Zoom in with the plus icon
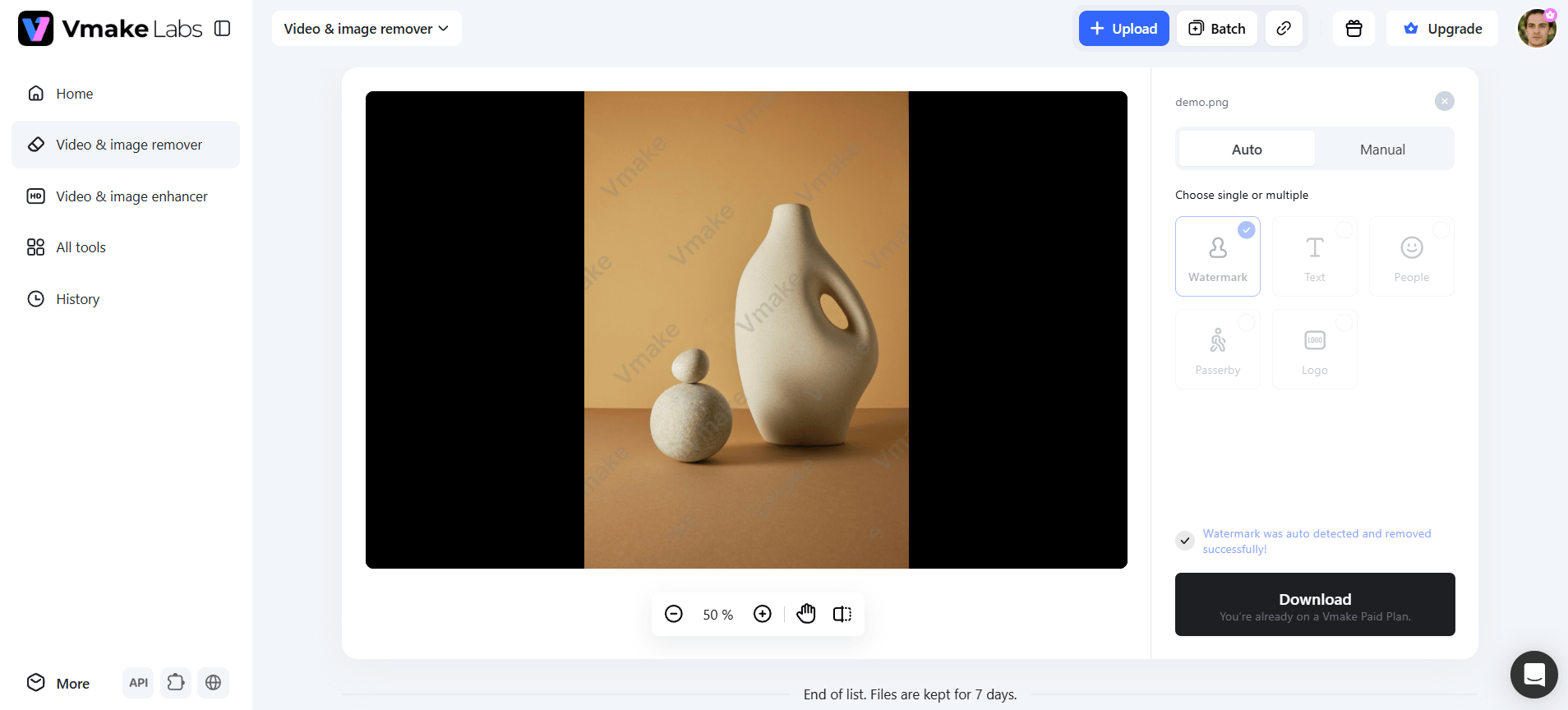The image size is (1568, 710). click(x=763, y=614)
